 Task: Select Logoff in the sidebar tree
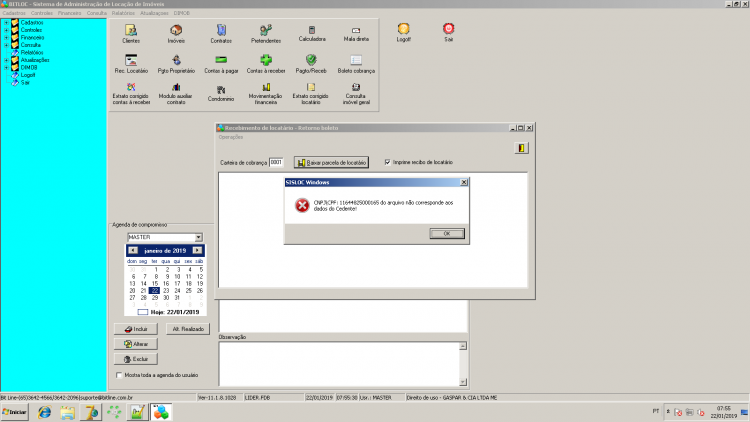click(28, 75)
